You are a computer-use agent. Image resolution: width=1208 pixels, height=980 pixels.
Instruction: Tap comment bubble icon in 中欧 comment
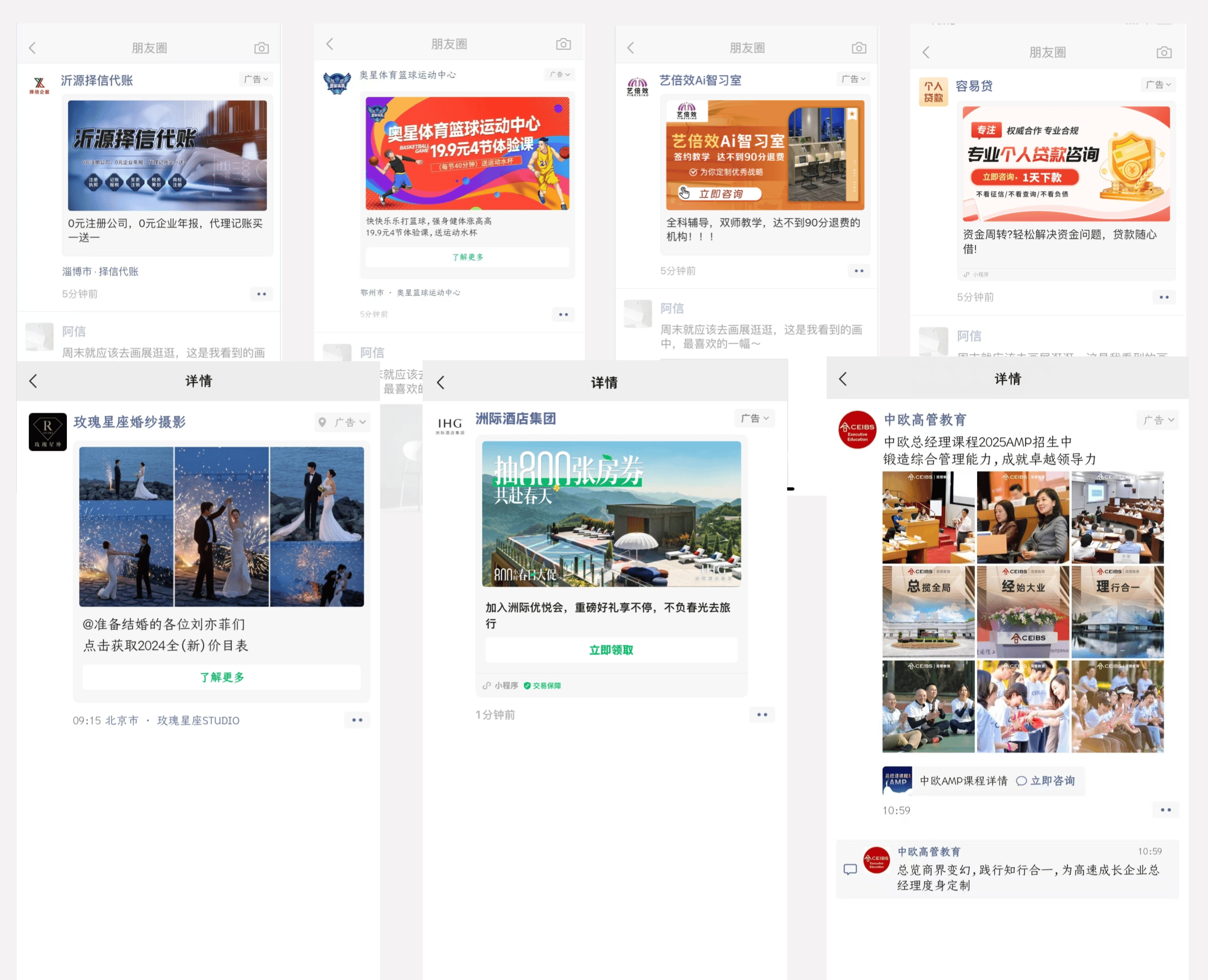850,869
